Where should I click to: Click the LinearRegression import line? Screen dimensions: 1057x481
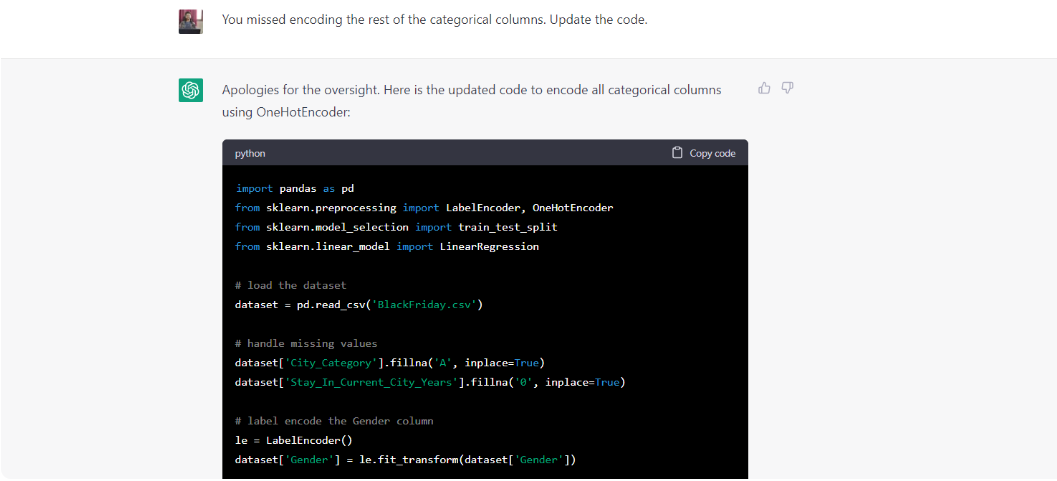click(x=387, y=247)
